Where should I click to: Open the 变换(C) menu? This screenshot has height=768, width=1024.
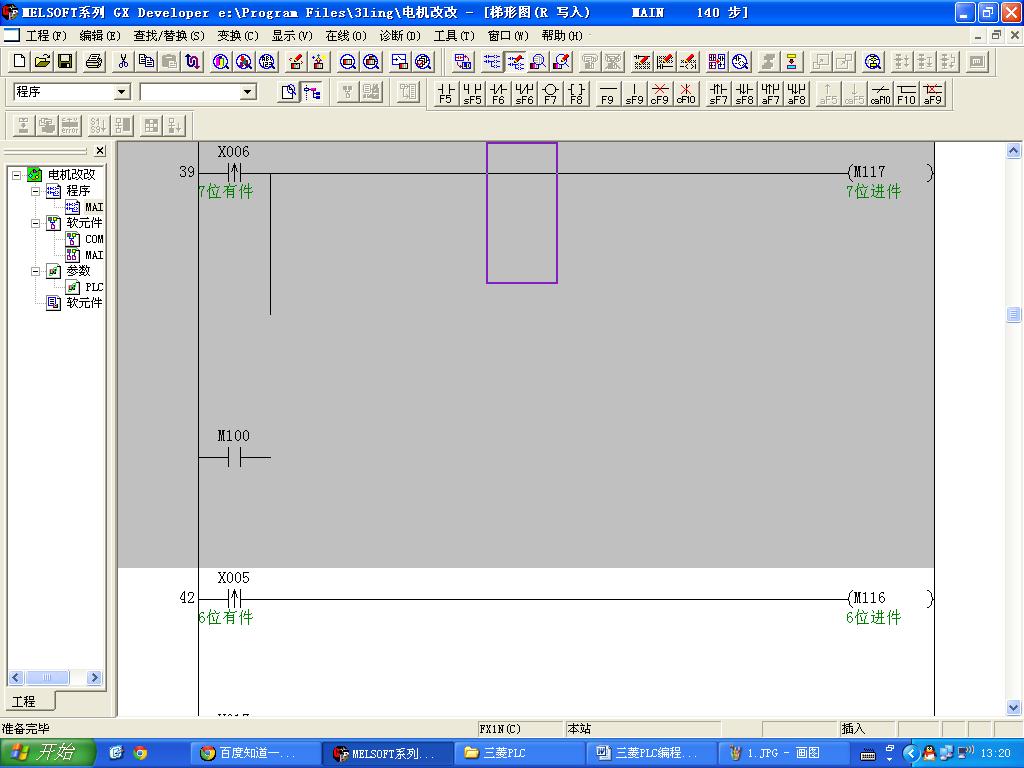[x=237, y=36]
